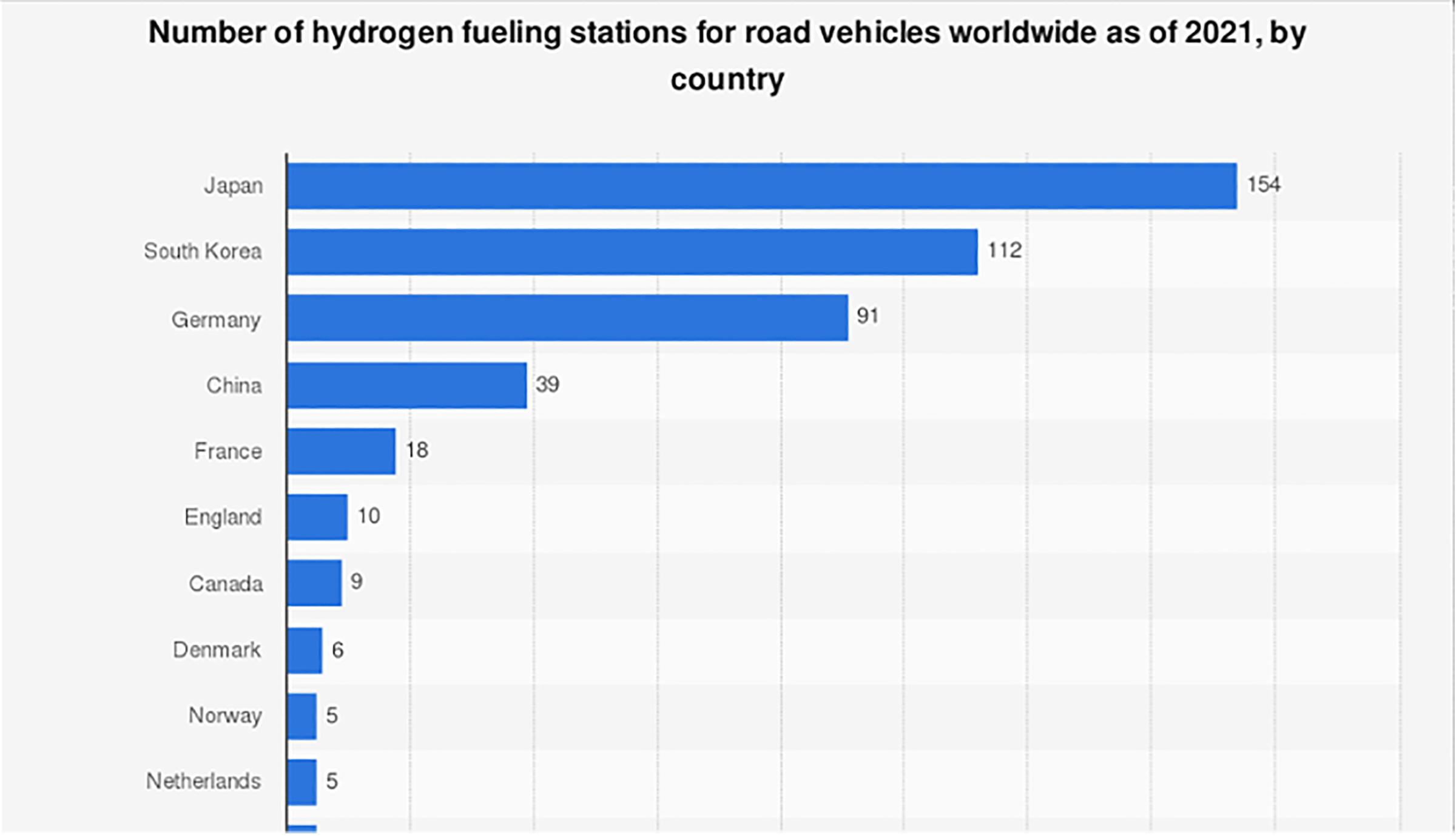Click the Denmark country label

pos(217,650)
